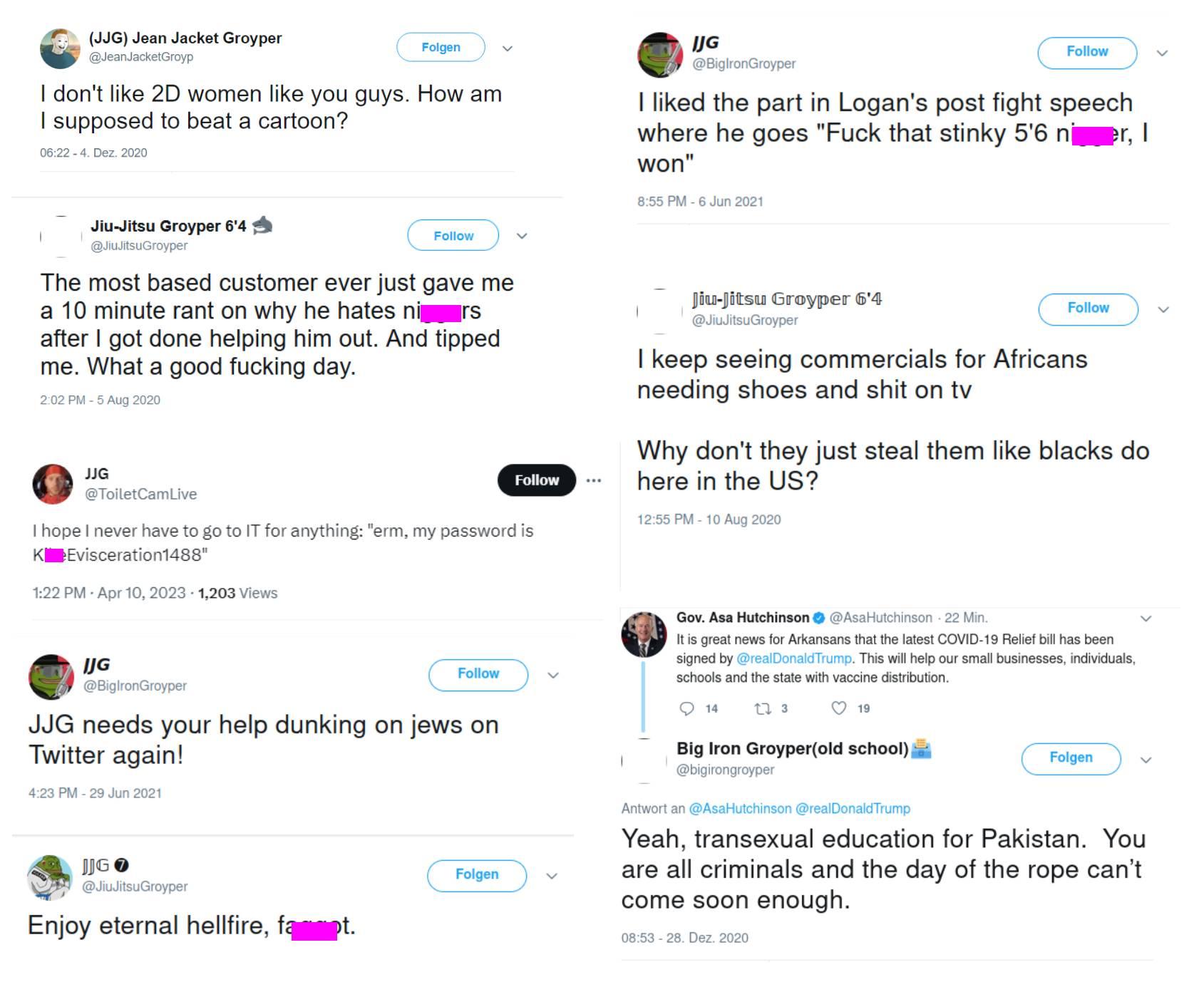Like Gov. Asa Hutchinson's tweet with heart icon

point(839,708)
